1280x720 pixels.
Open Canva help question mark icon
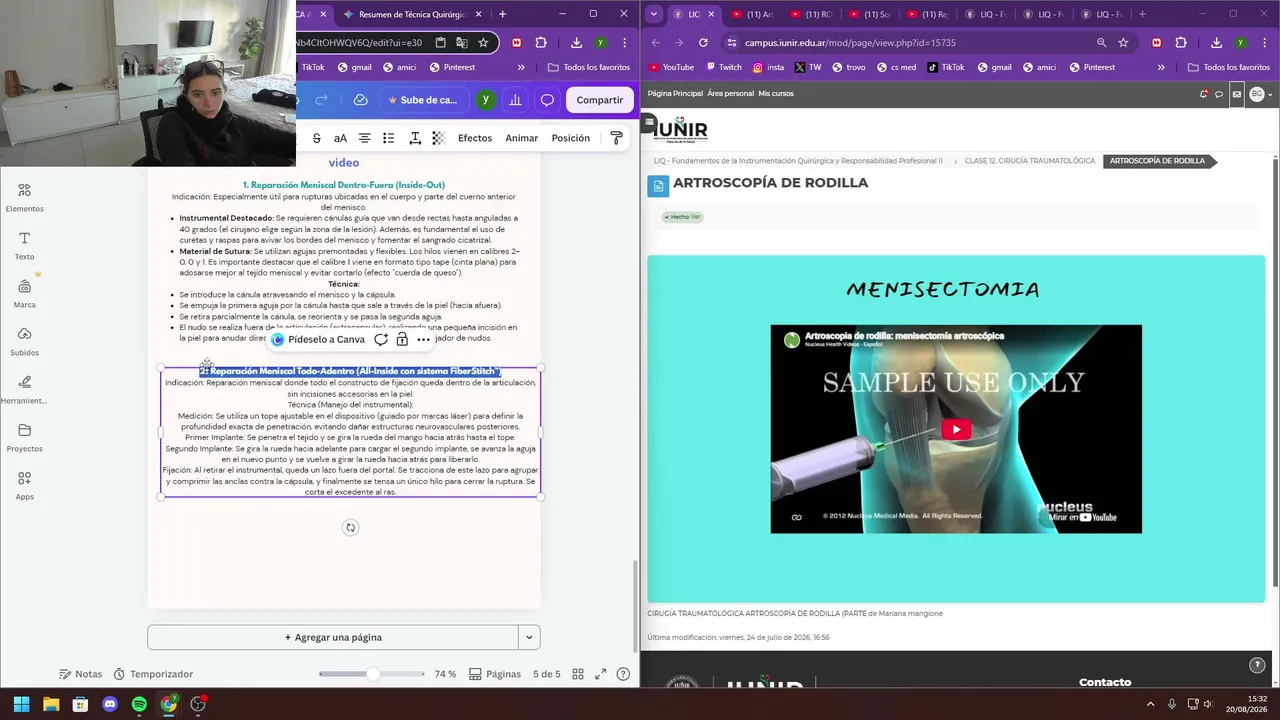pos(624,674)
